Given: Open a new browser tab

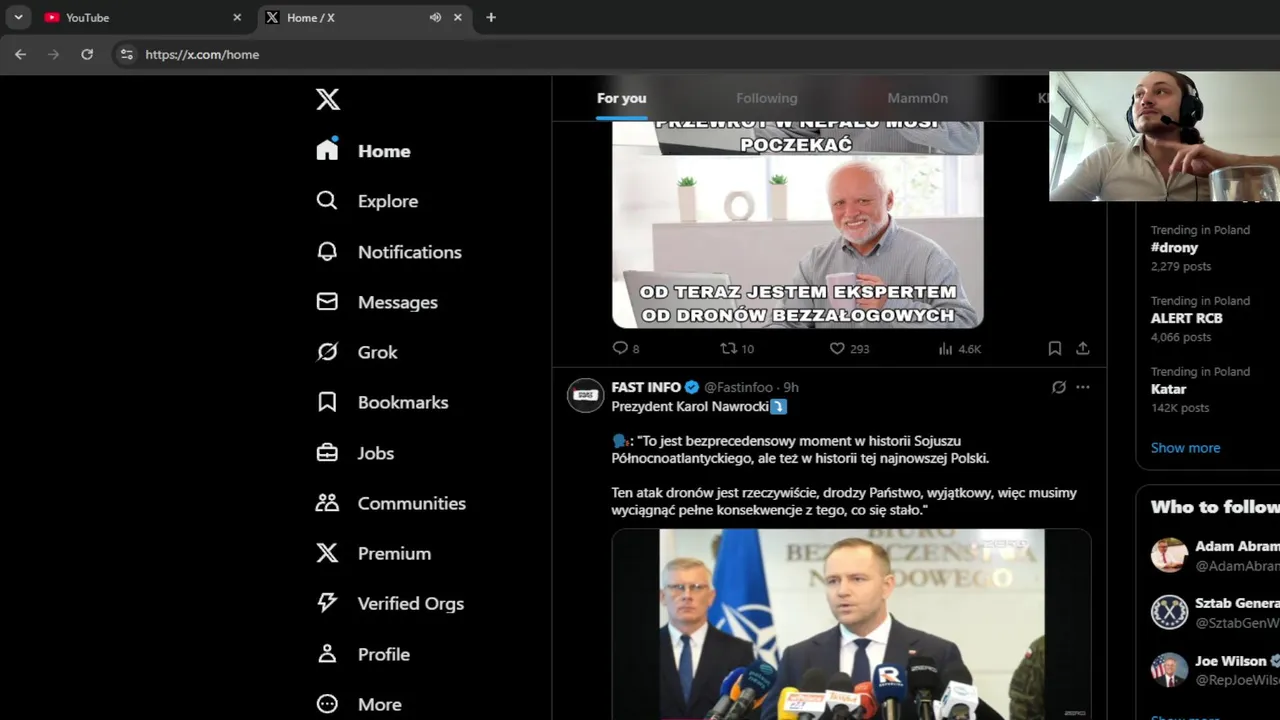Looking at the screenshot, I should (491, 17).
